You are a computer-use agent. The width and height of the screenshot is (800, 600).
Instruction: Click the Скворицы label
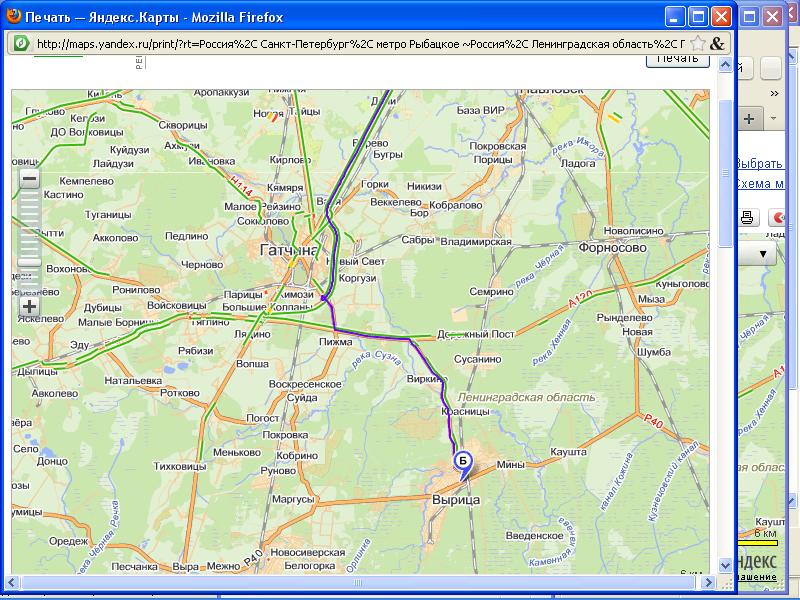[183, 125]
